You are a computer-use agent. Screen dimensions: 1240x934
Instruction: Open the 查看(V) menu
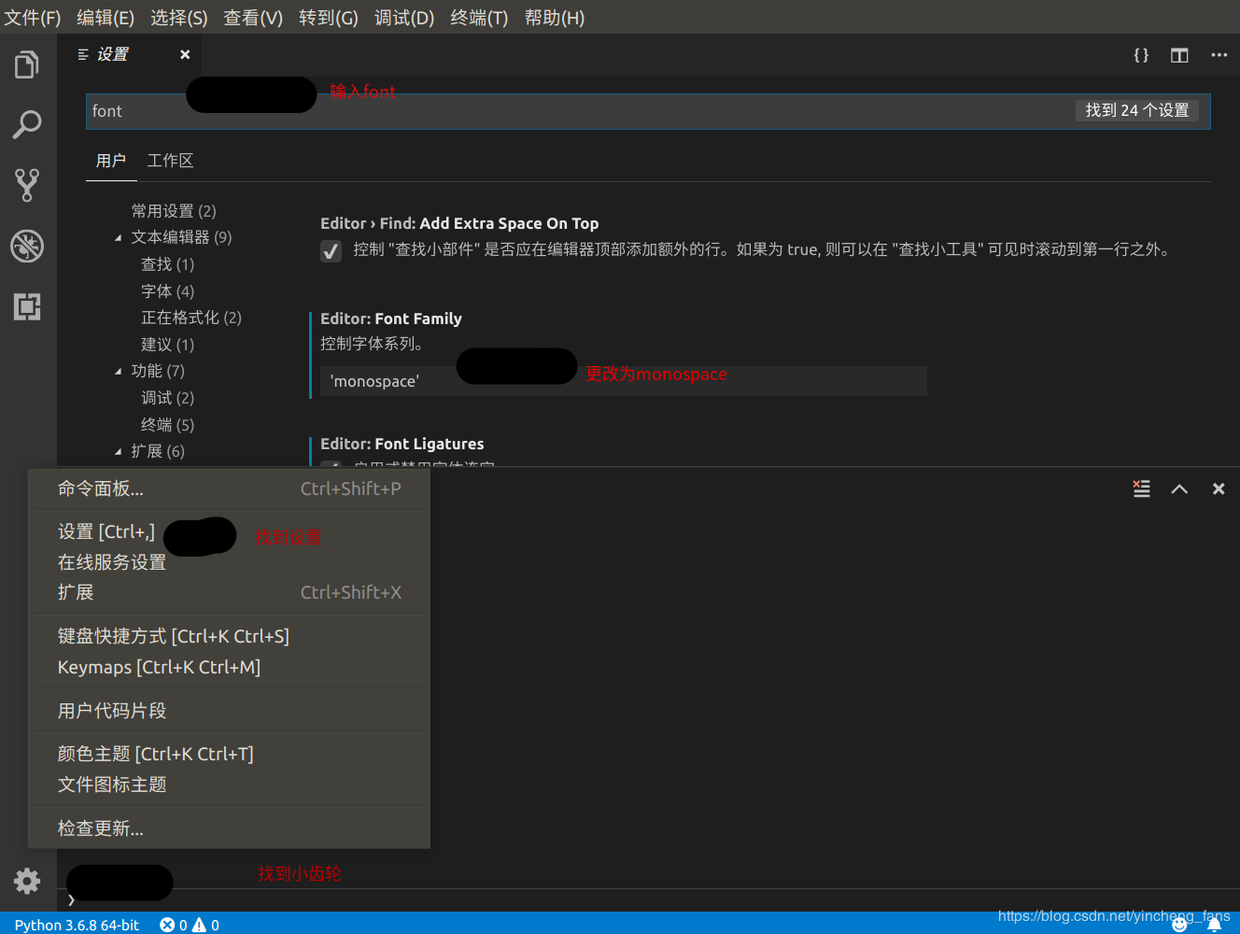pos(253,17)
